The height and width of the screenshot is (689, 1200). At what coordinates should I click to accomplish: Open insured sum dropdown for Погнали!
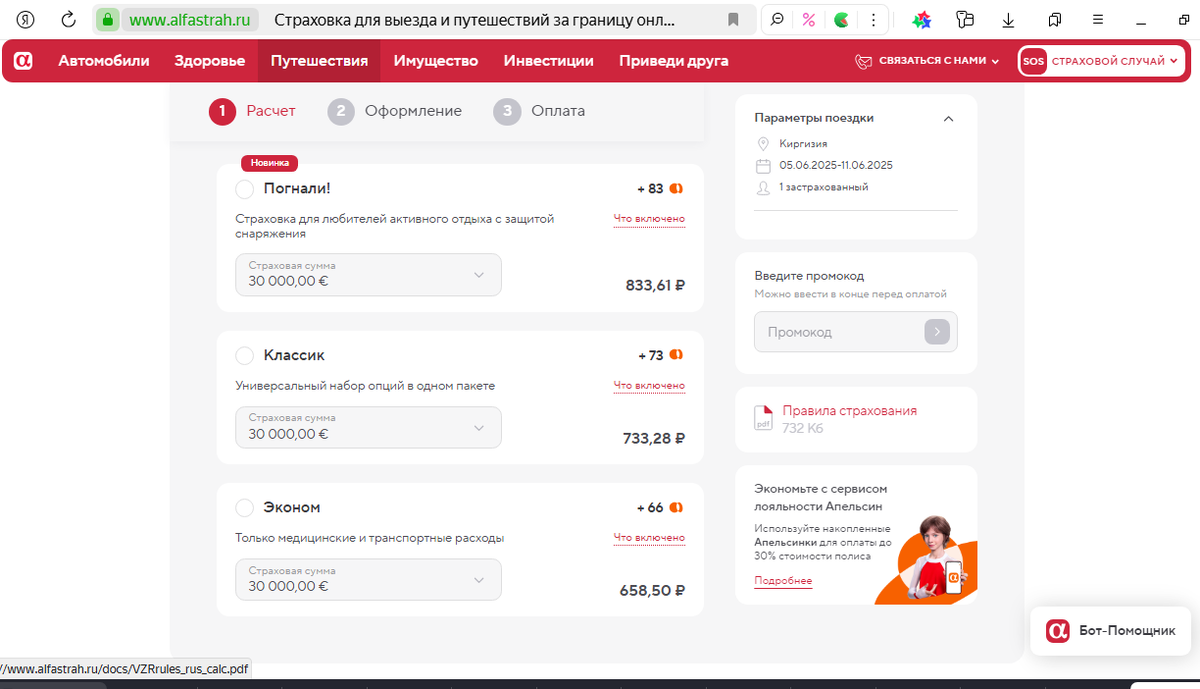pyautogui.click(x=368, y=275)
